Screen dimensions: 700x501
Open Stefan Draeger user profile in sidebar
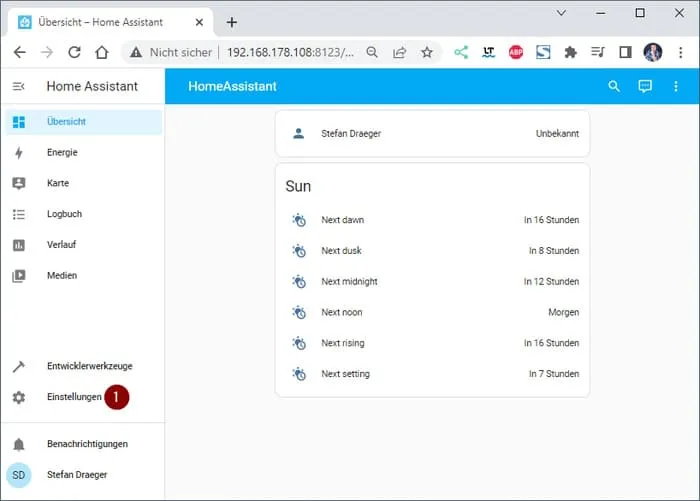76,475
